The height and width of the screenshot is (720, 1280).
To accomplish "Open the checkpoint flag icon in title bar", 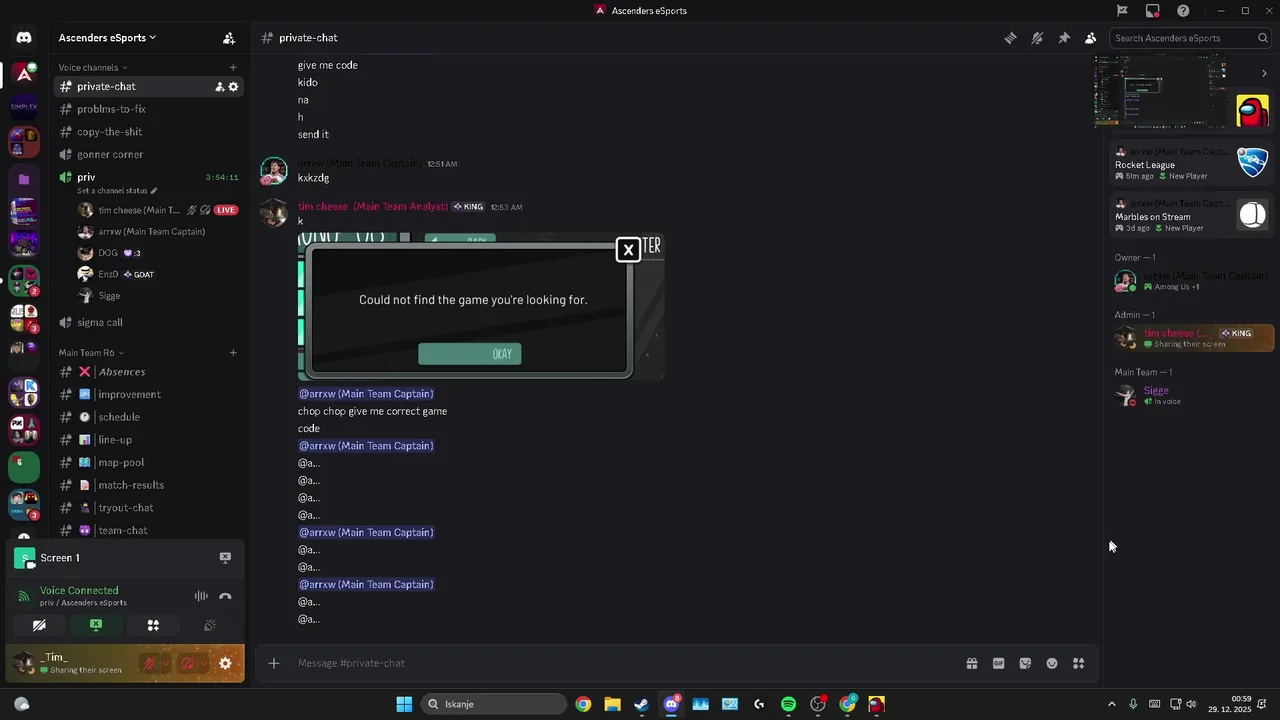I will coord(1122,11).
